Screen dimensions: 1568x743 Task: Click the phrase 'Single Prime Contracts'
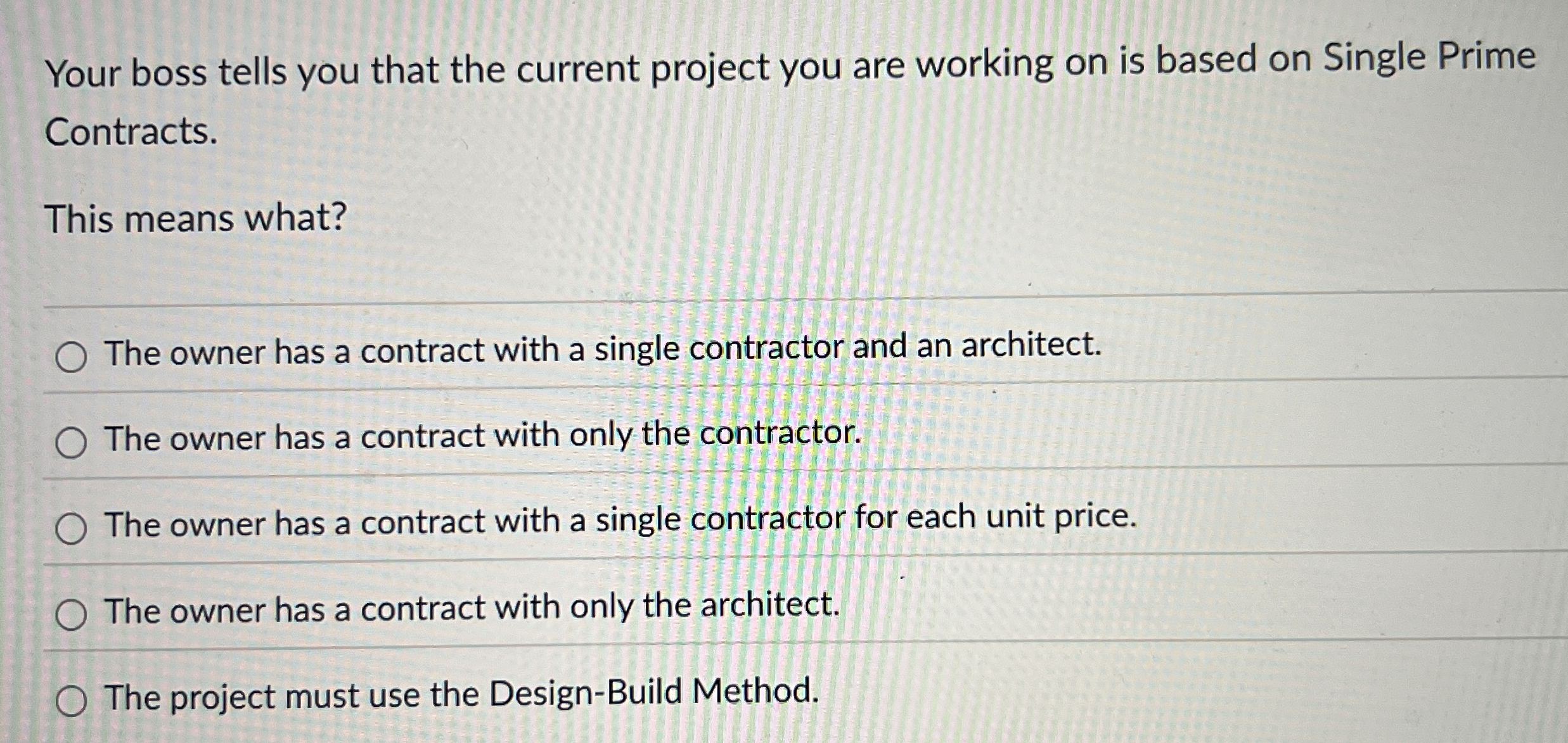(1394, 63)
